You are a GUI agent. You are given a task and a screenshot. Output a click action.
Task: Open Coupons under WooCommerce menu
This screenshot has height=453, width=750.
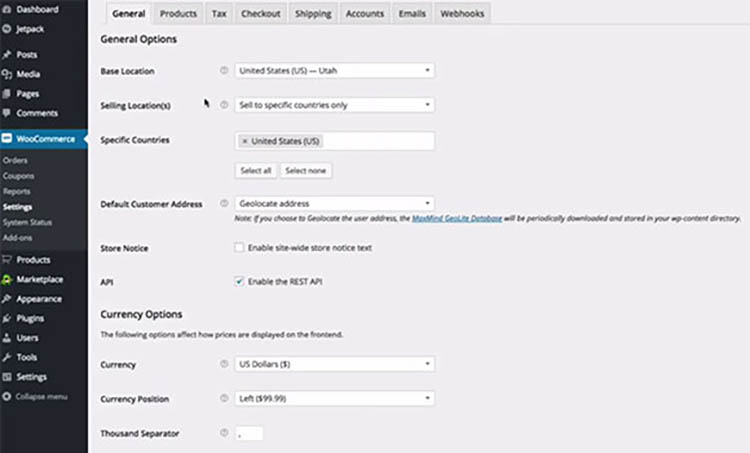(19, 176)
